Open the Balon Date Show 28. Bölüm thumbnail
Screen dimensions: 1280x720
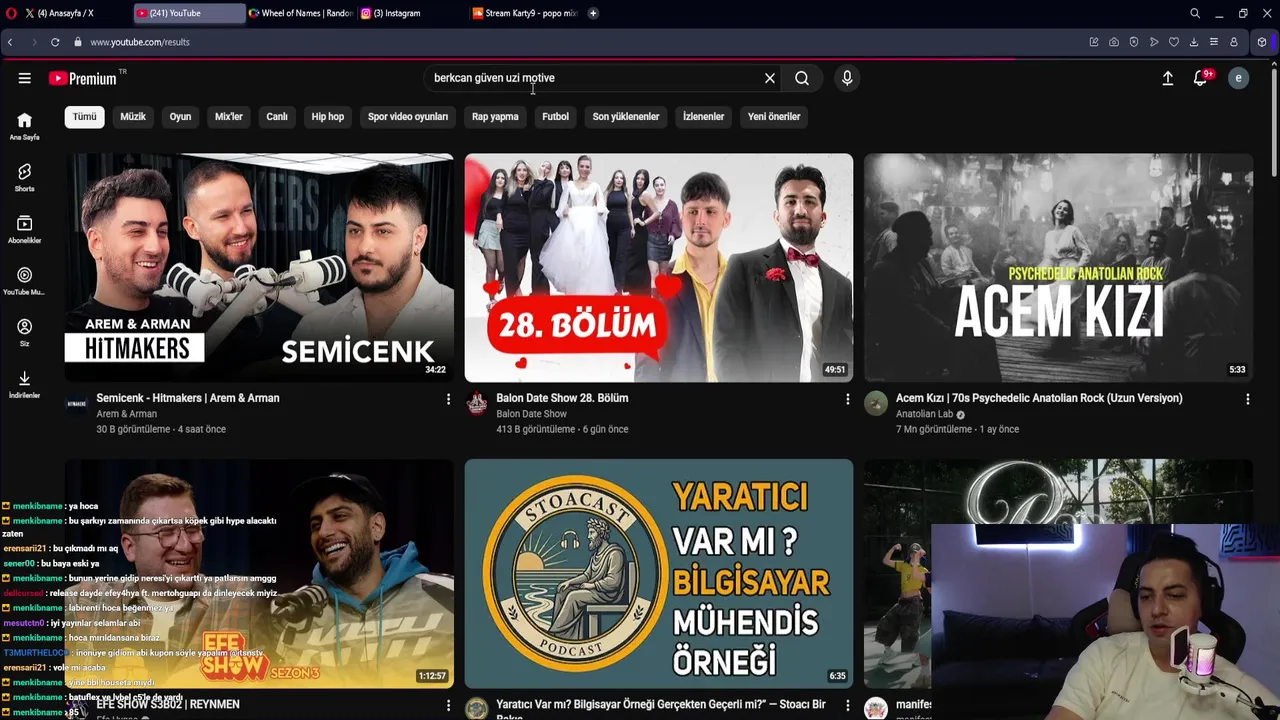tap(659, 268)
